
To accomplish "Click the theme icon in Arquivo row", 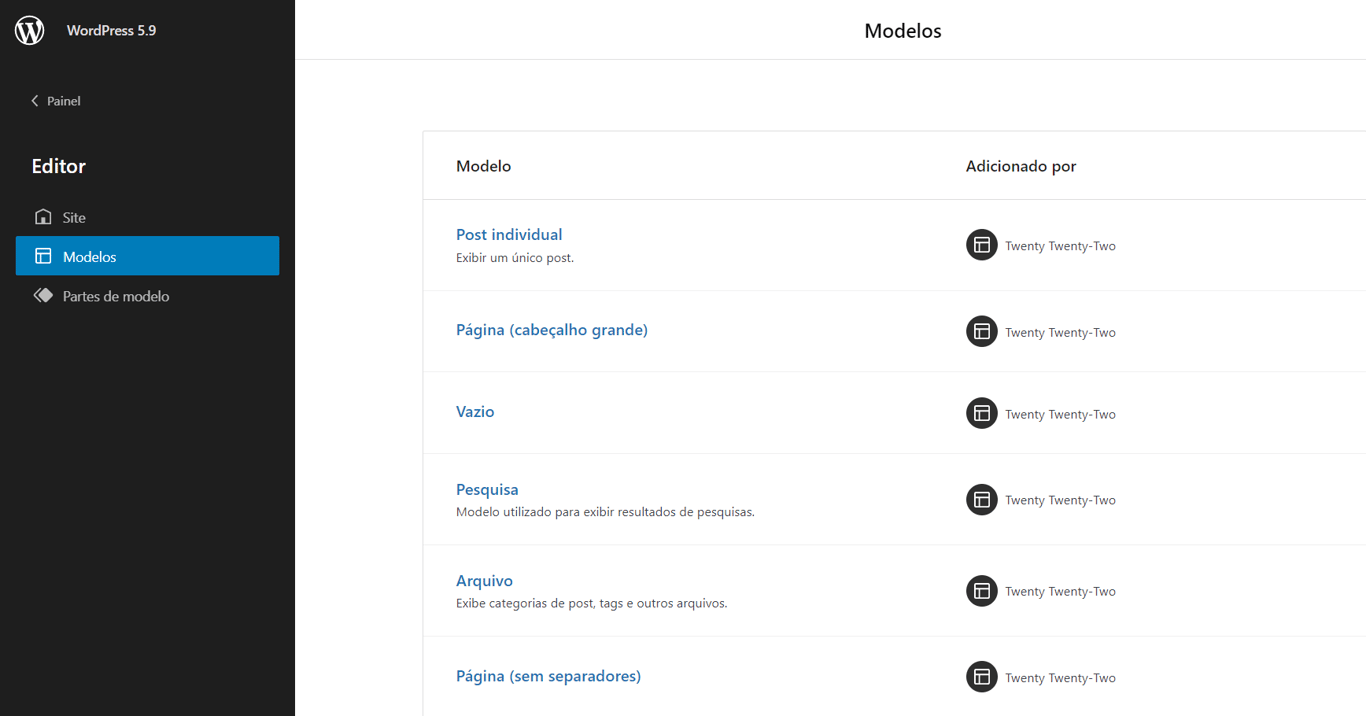I will (x=981, y=591).
